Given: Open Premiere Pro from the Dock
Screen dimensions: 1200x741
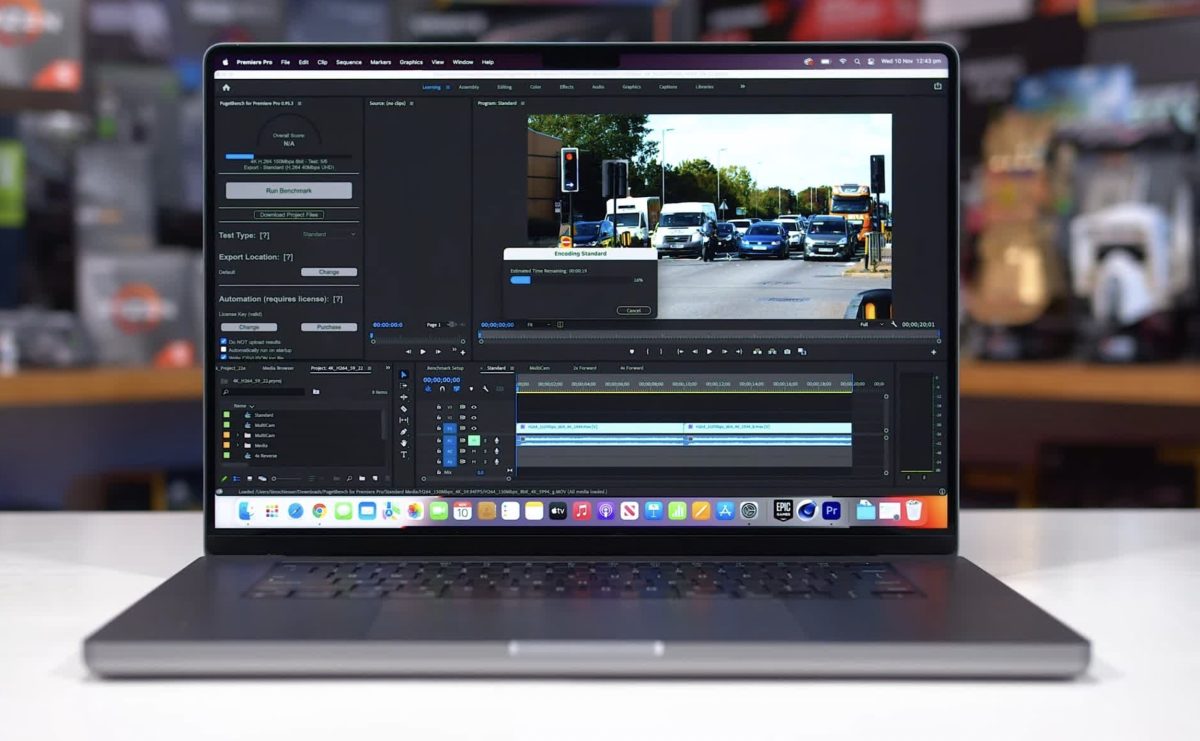Looking at the screenshot, I should pos(831,511).
